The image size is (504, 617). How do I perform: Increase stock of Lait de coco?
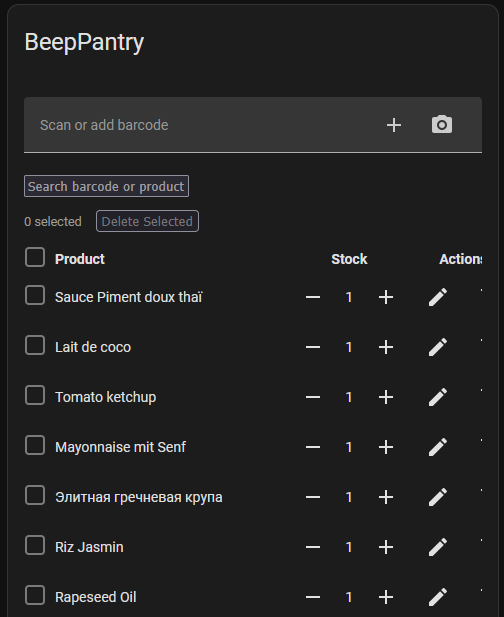tap(386, 347)
